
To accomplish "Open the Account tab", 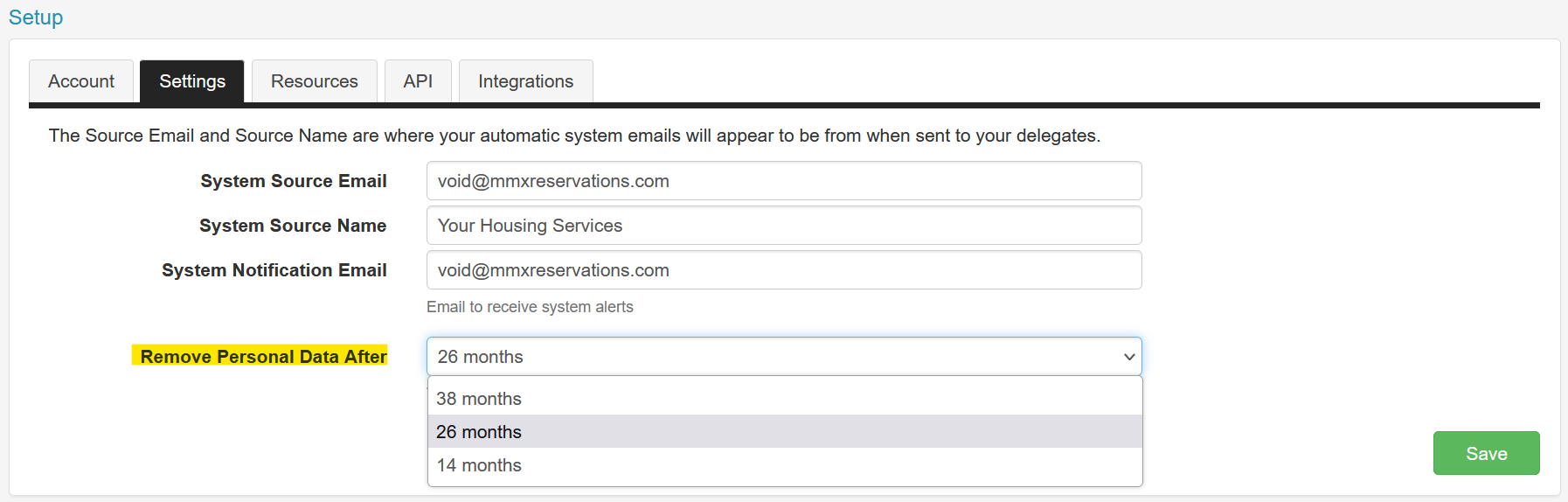I will (x=81, y=81).
